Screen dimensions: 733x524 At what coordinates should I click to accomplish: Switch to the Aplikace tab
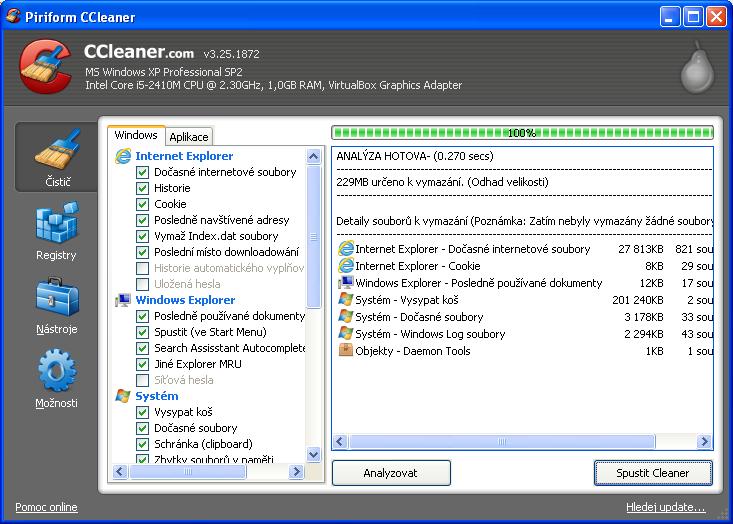[x=188, y=137]
